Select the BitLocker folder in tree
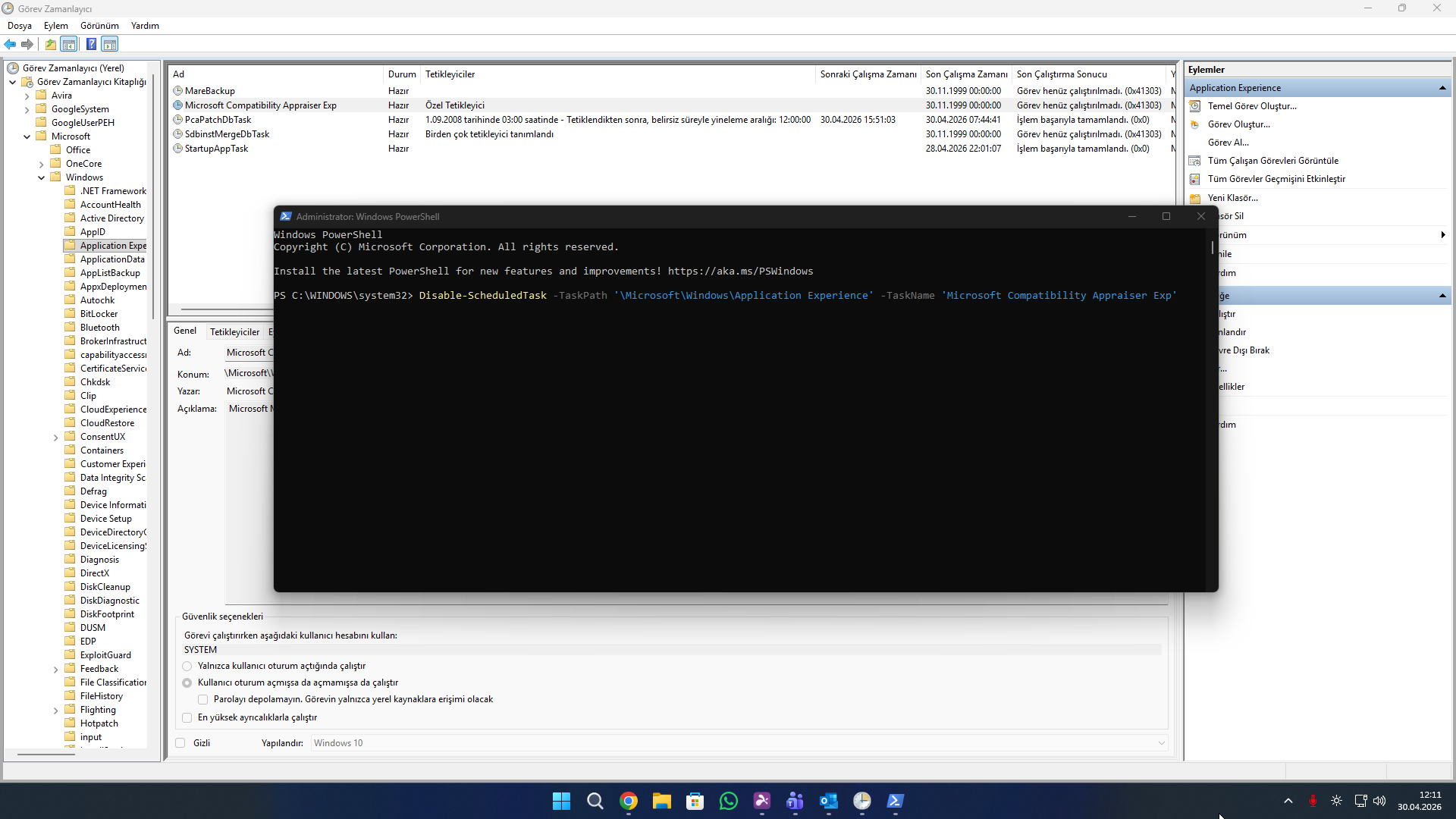The image size is (1456, 819). coord(99,314)
